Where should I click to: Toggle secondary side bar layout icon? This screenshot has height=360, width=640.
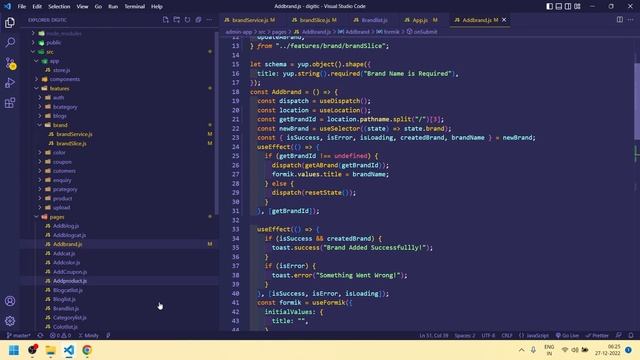(x=568, y=6)
